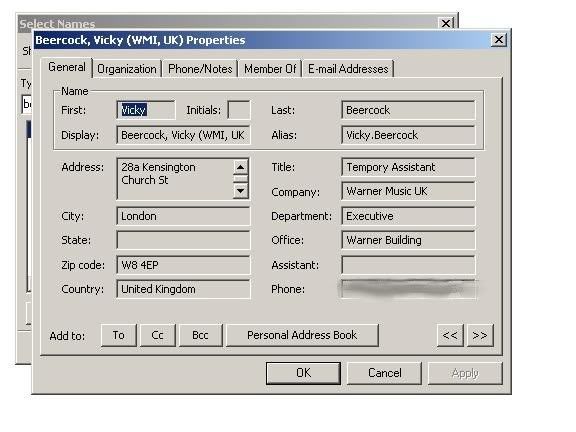Click the Cancel button

[x=384, y=373]
